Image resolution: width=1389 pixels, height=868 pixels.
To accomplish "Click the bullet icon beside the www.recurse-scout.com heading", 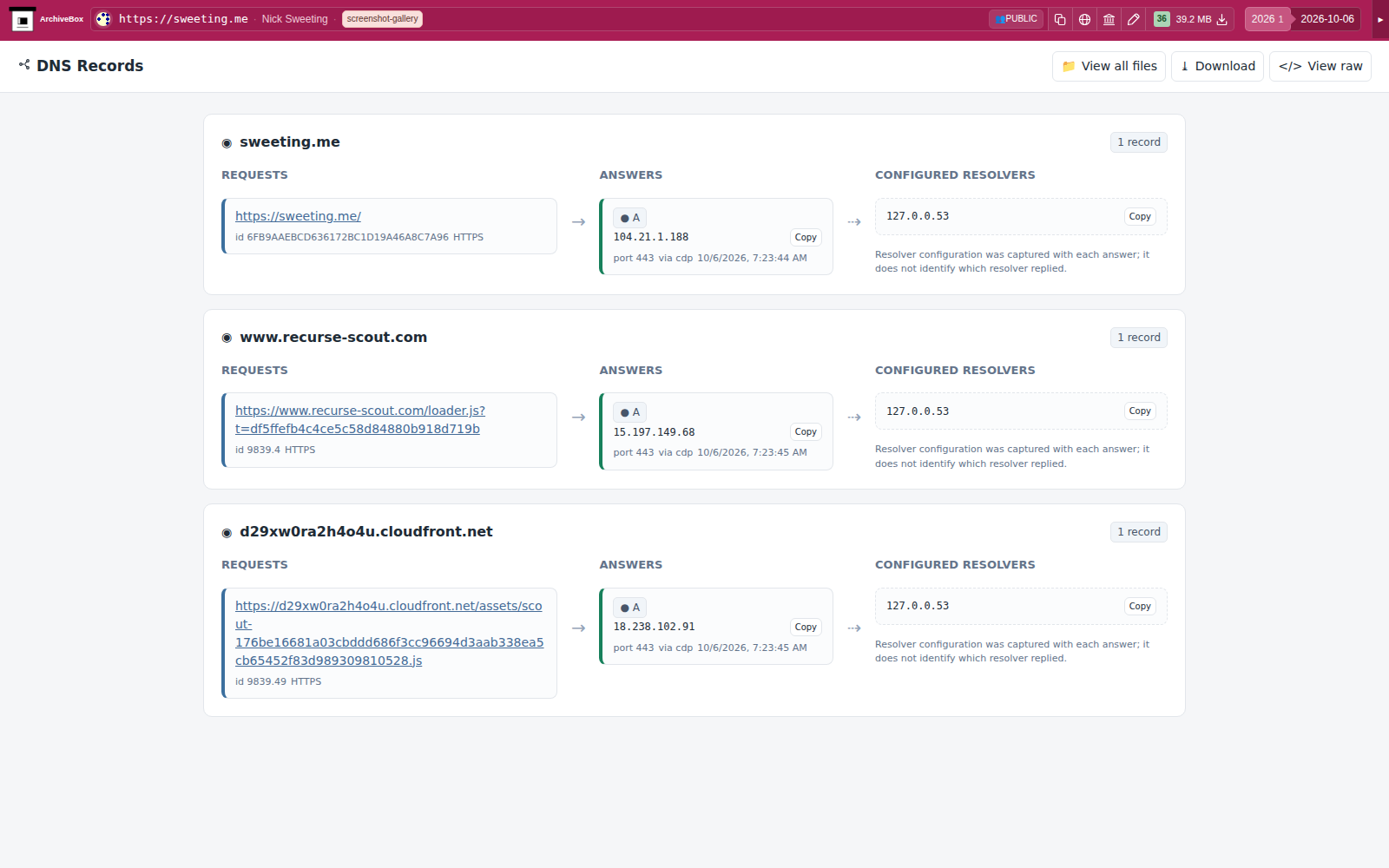I will tap(227, 338).
